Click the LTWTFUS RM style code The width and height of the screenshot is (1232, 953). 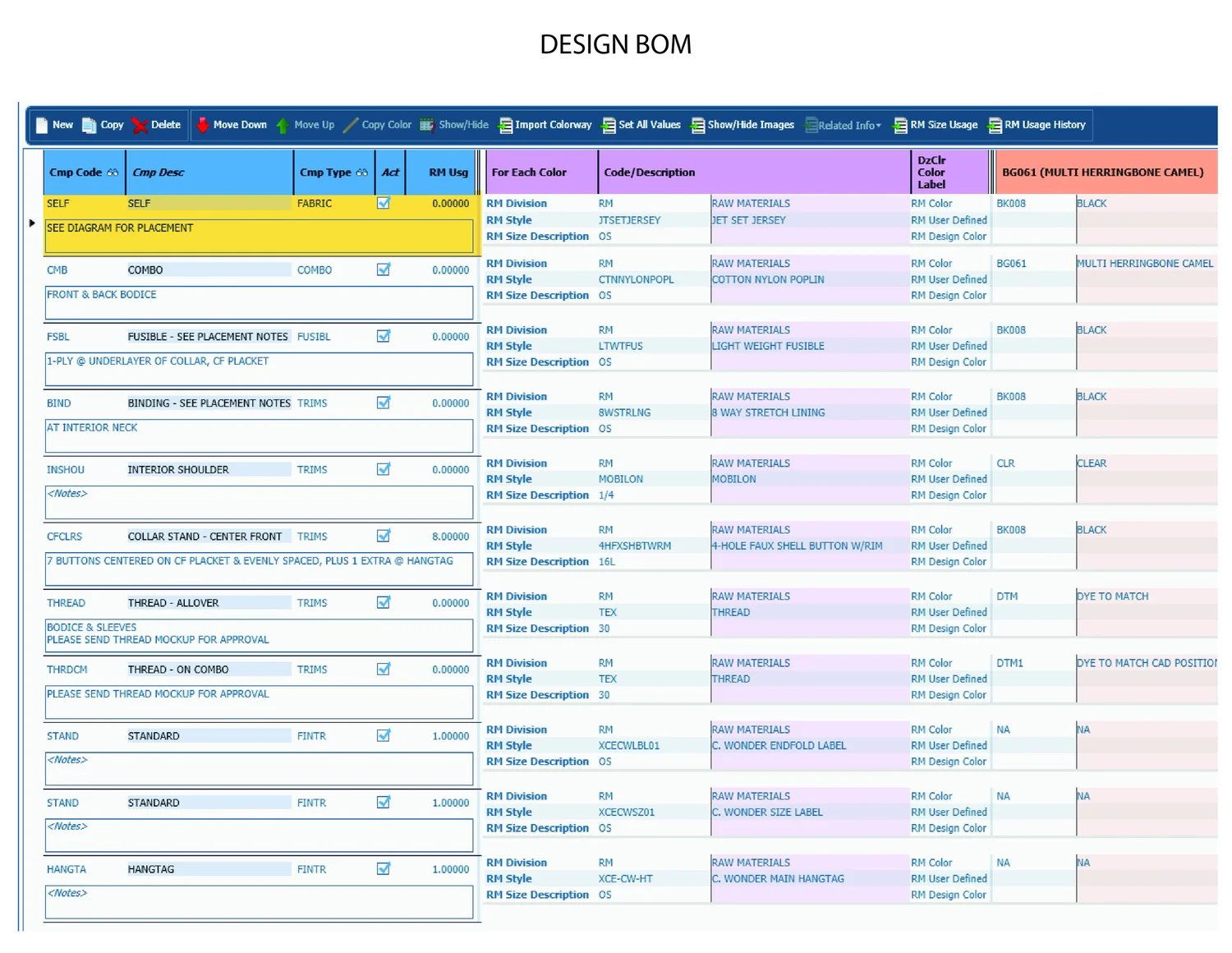620,346
